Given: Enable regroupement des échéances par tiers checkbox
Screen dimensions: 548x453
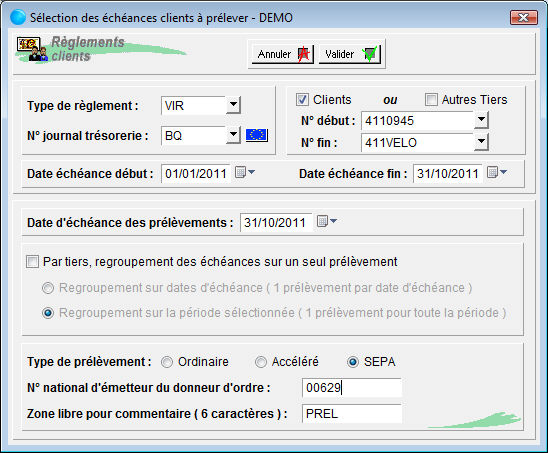Looking at the screenshot, I should point(32,261).
